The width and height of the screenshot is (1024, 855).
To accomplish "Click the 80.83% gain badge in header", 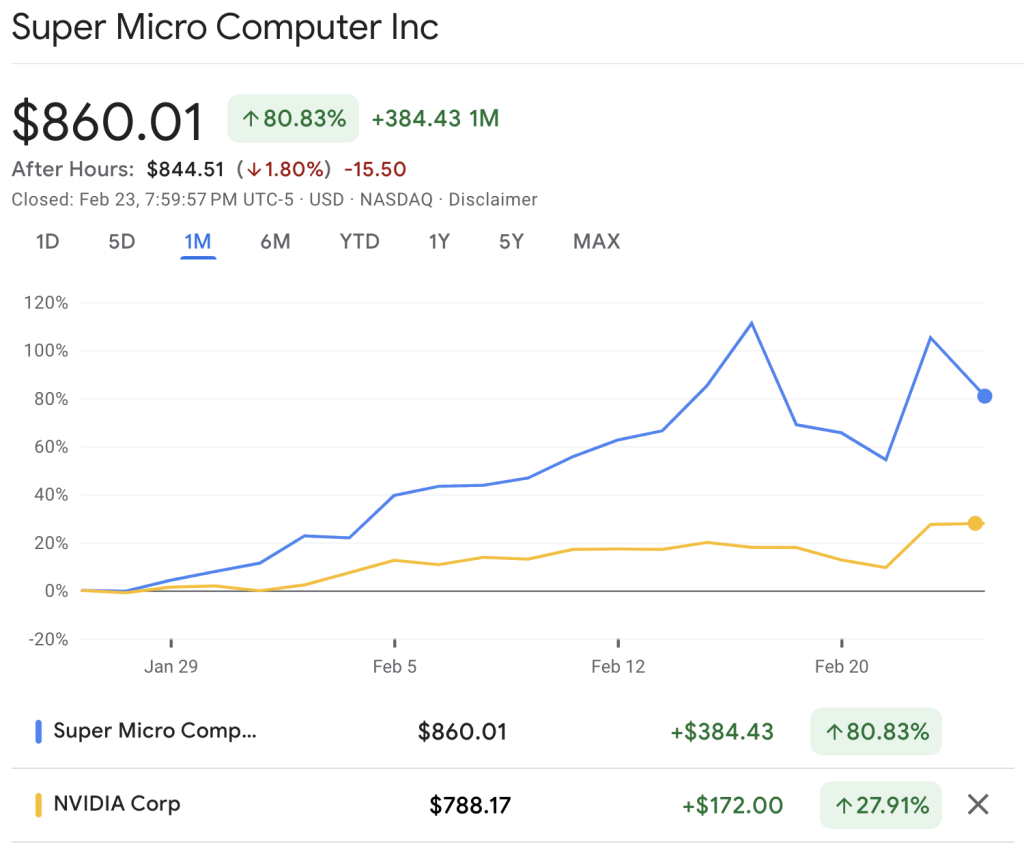I will point(292,119).
